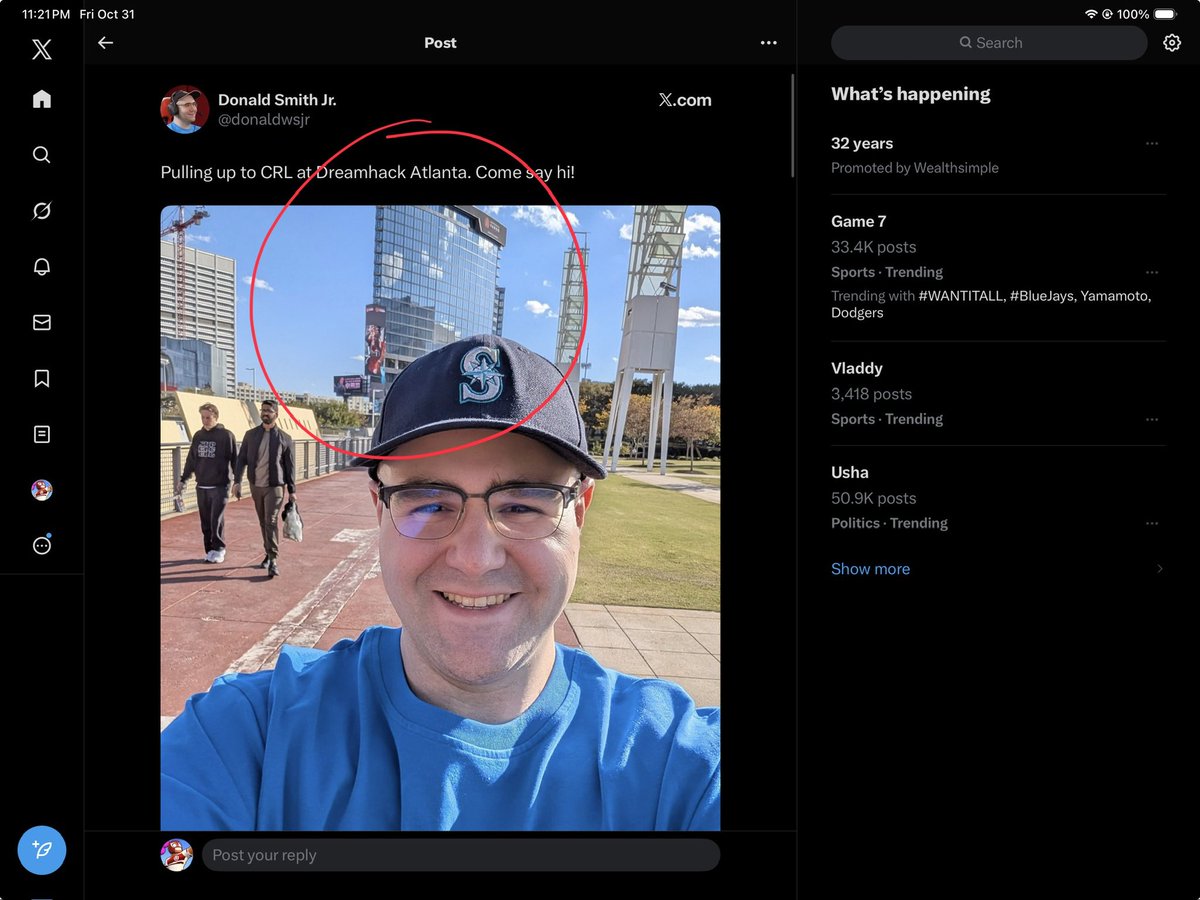The width and height of the screenshot is (1200, 900).
Task: Tap the Fri Oct 31 date
Action: (x=107, y=15)
